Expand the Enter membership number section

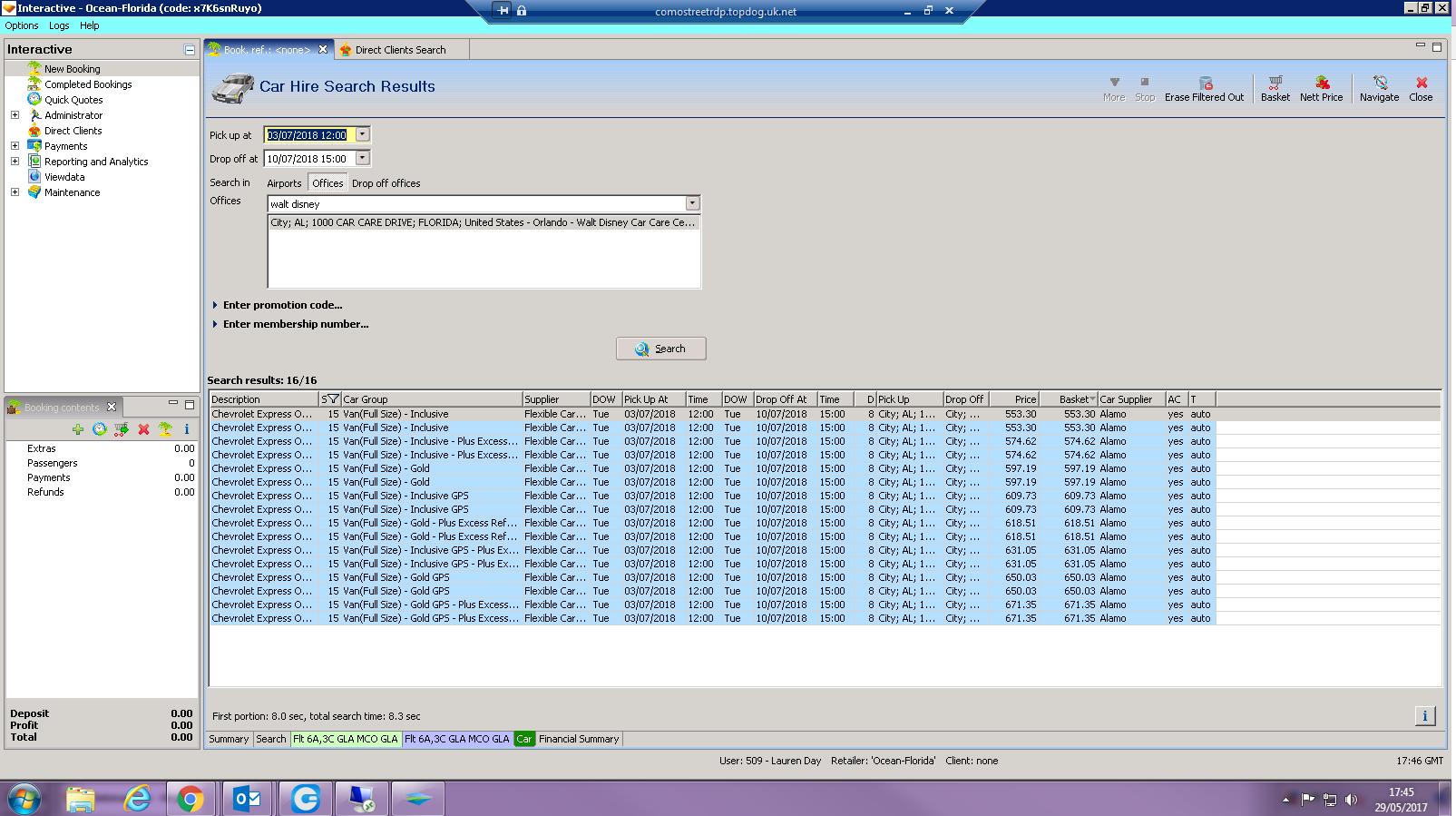point(290,324)
